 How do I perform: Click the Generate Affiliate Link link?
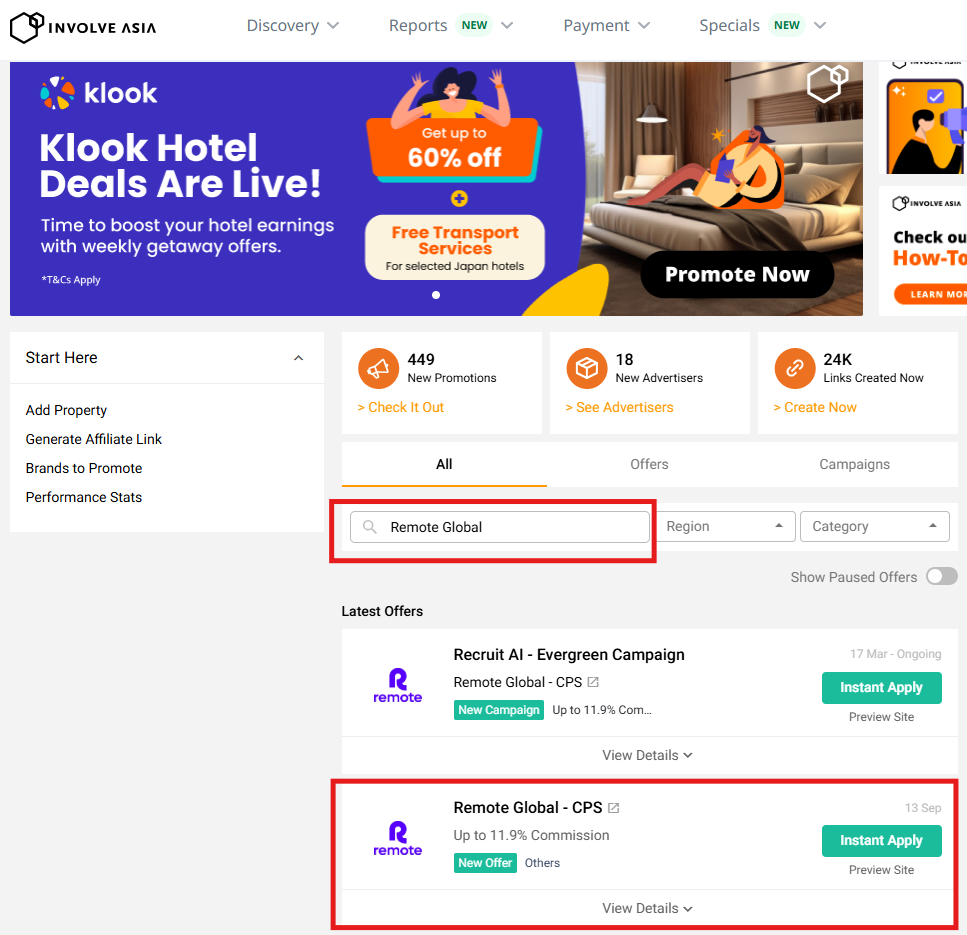coord(94,439)
